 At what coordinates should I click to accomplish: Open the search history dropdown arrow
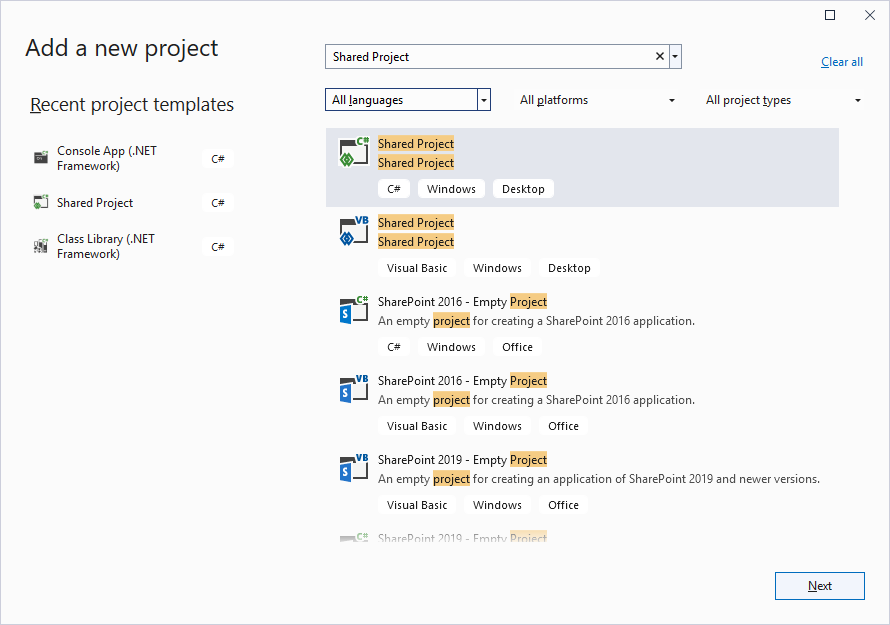(x=675, y=56)
